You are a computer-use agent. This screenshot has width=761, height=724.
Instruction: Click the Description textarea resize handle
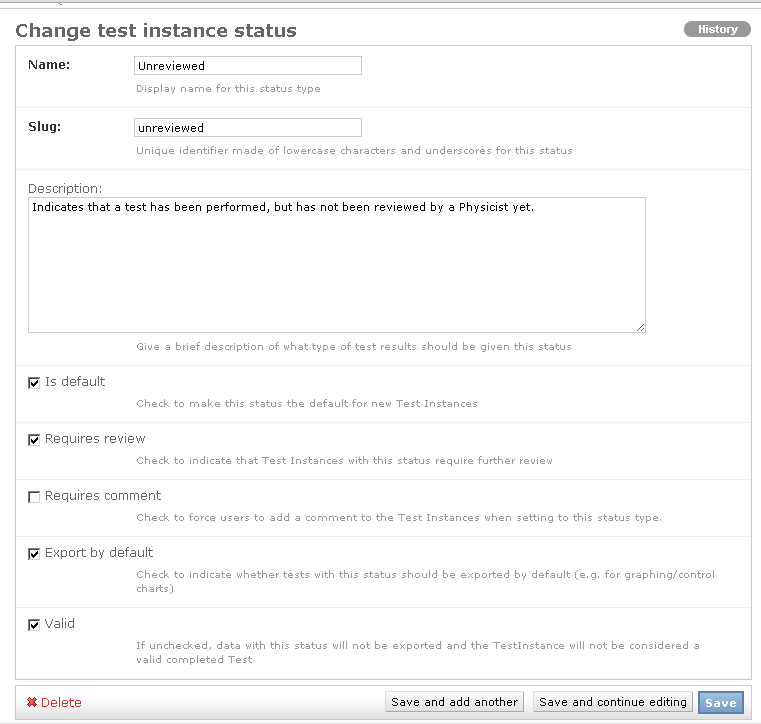(x=641, y=328)
